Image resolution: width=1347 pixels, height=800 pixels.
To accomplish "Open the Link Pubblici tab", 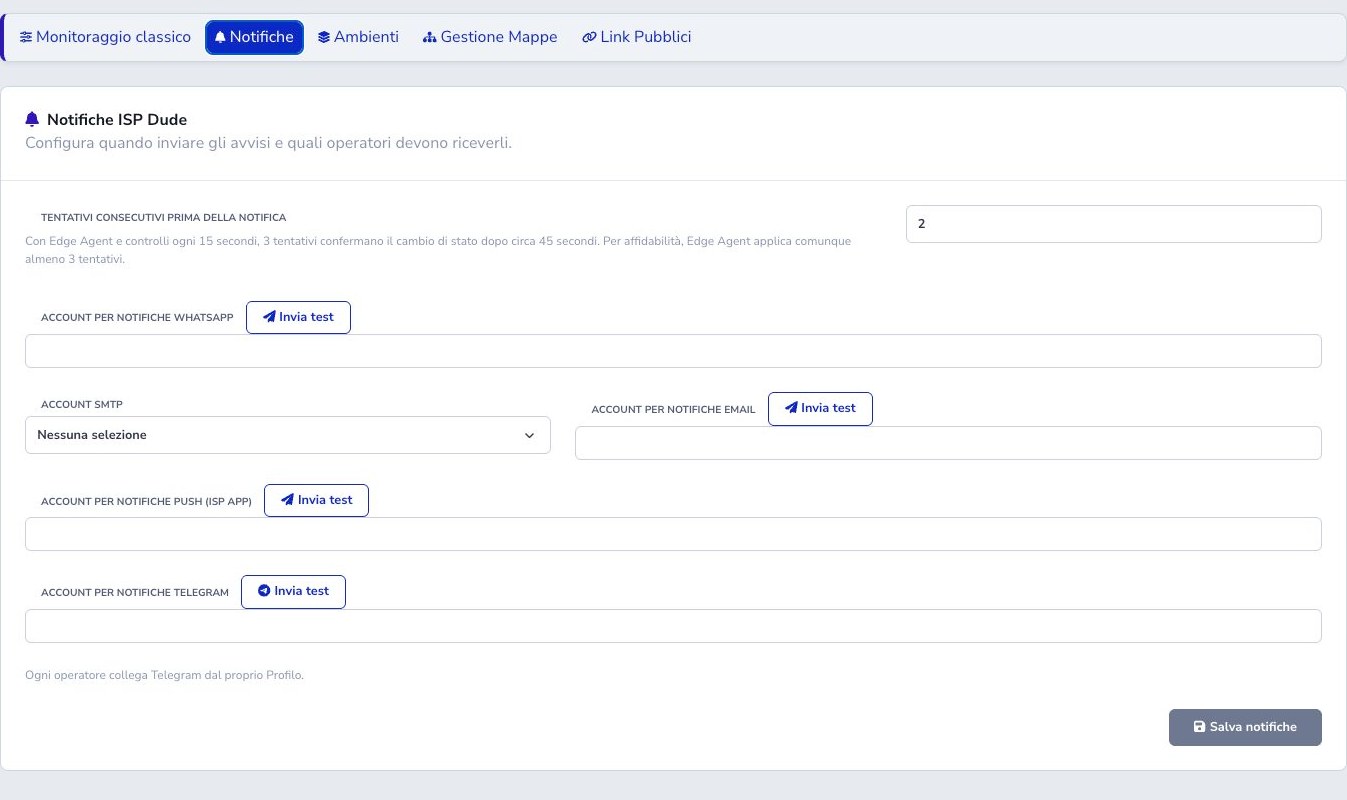I will click(636, 37).
